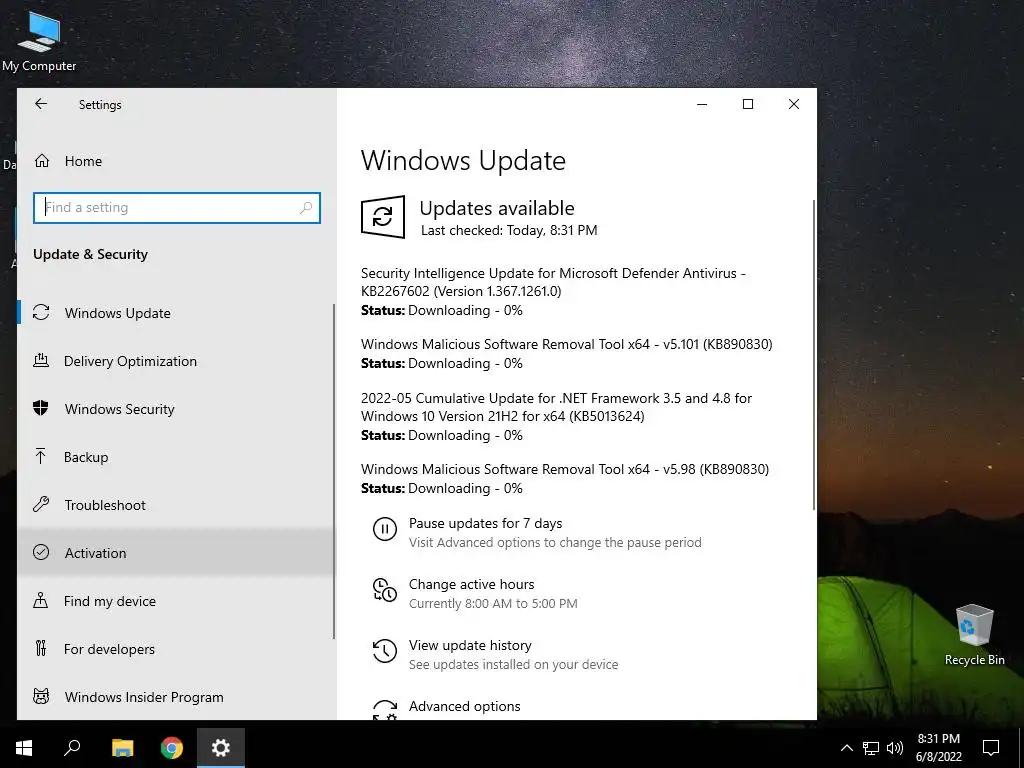Click the Delivery Optimization icon
This screenshot has width=1024, height=768.
(x=41, y=360)
